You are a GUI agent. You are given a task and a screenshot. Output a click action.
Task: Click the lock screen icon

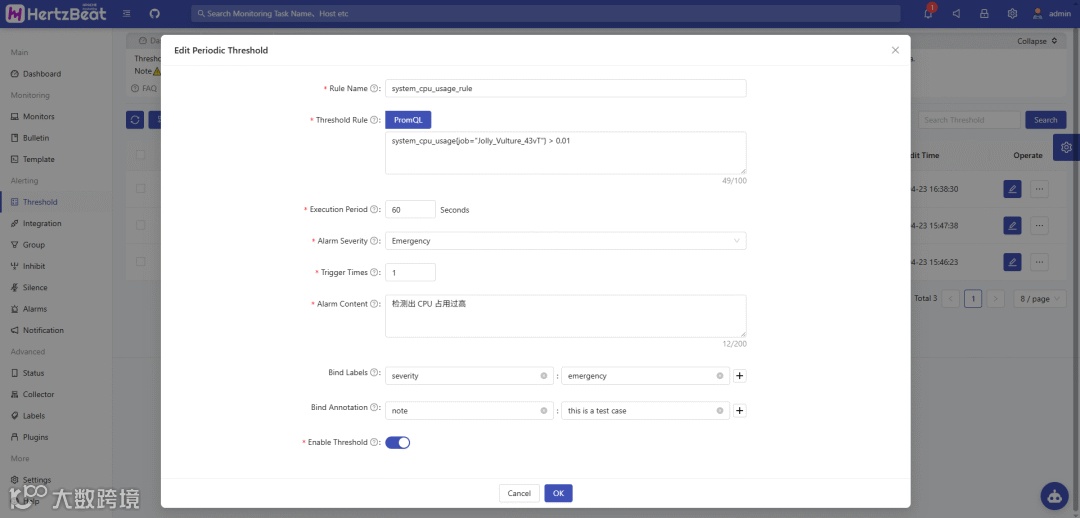pos(984,13)
